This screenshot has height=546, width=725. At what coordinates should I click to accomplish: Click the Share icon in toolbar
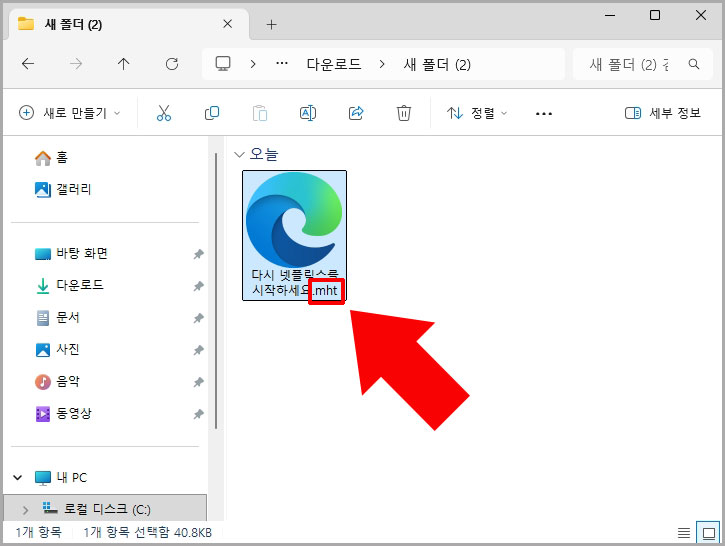point(356,113)
